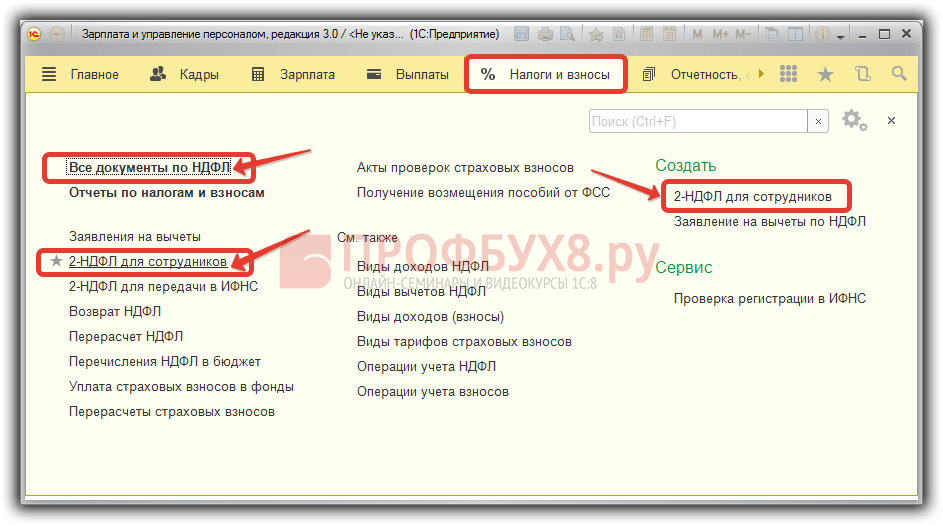Expand the 1C main menu dropdown arrow
The width and height of the screenshot is (943, 525).
57,34
